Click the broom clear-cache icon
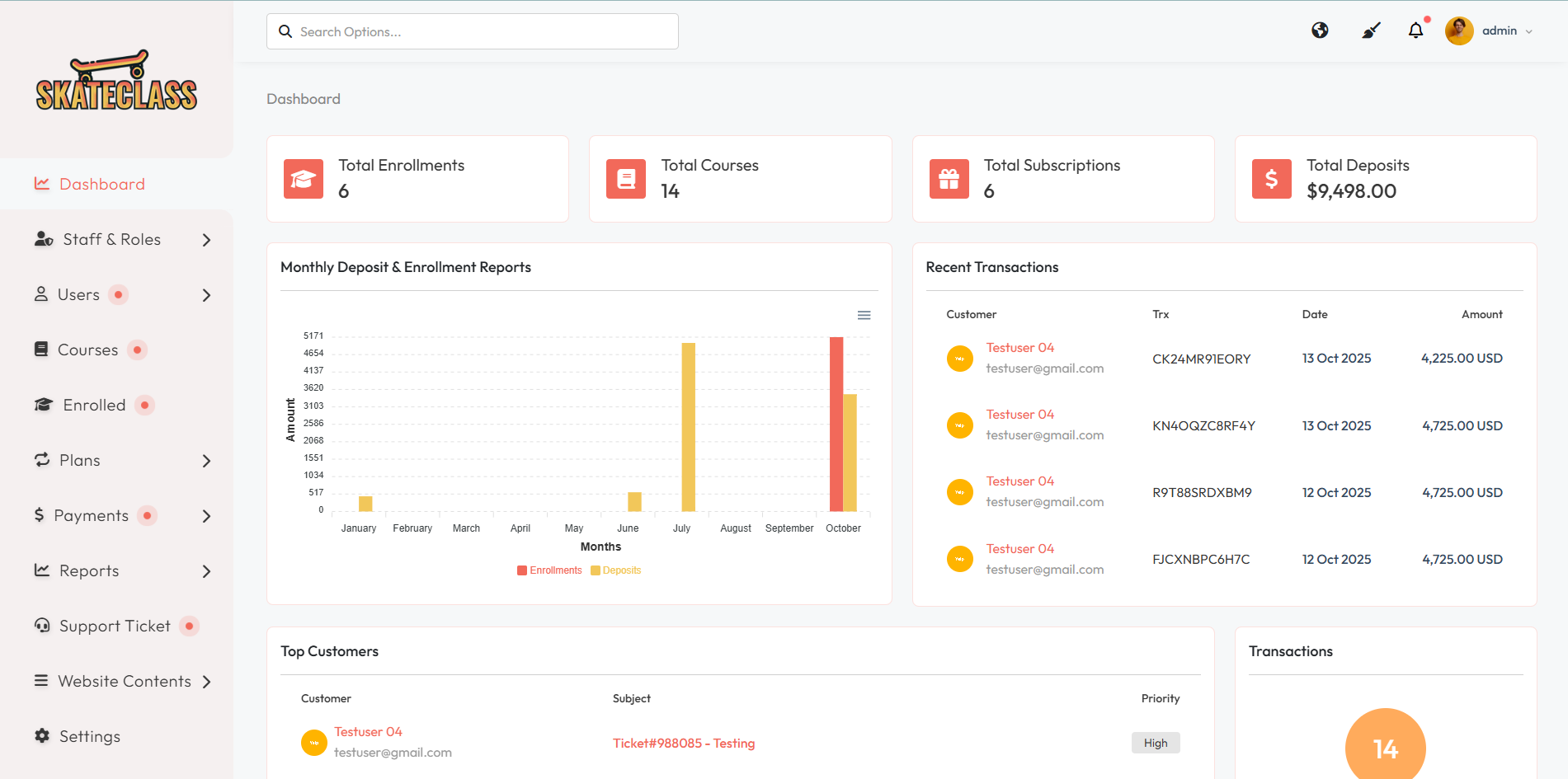The width and height of the screenshot is (1568, 779). pyautogui.click(x=1370, y=31)
